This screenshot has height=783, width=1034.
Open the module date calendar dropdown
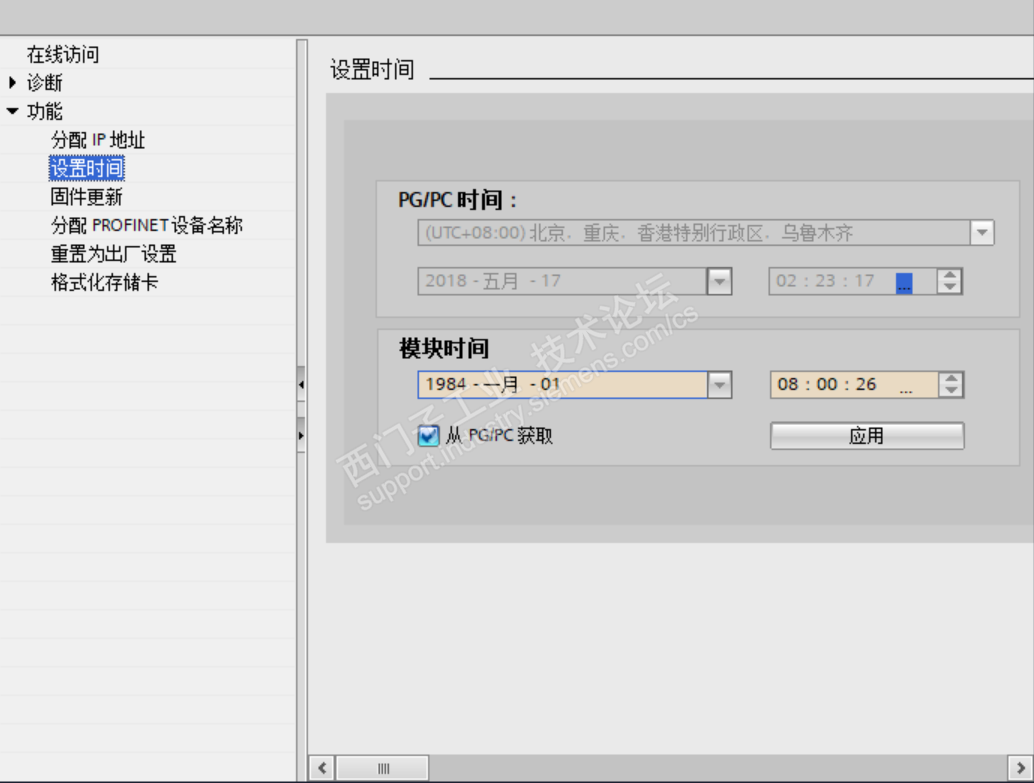[x=719, y=385]
